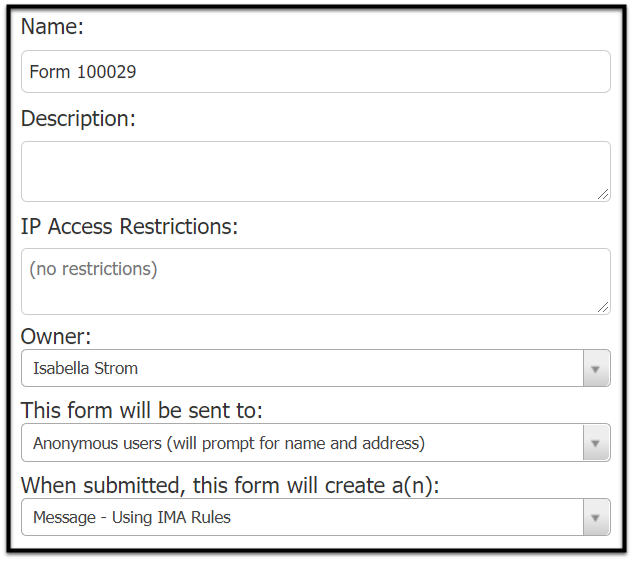The width and height of the screenshot is (633, 561).
Task: Click the 'Form 100029' text
Action: pos(83,72)
